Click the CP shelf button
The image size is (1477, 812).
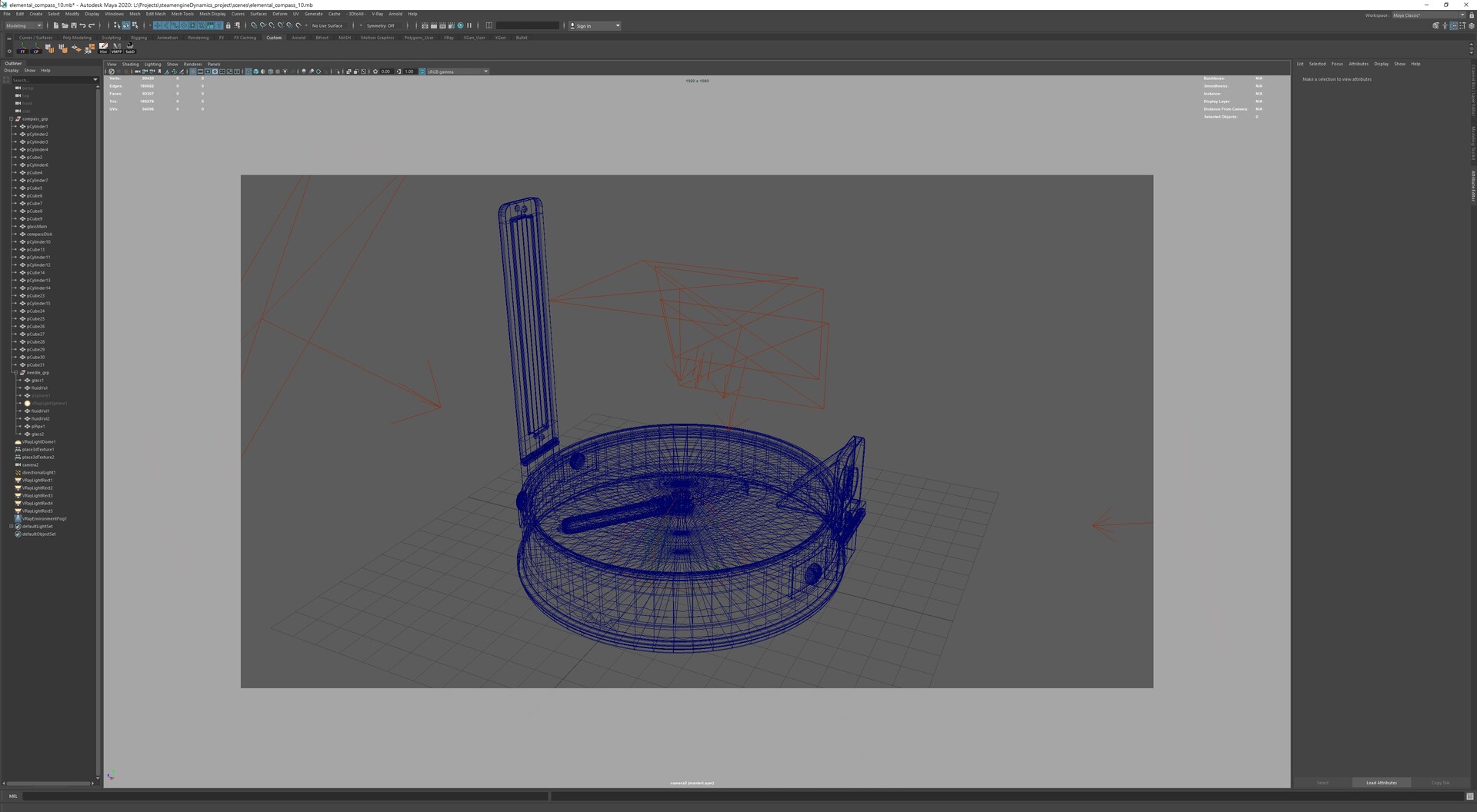click(x=35, y=48)
